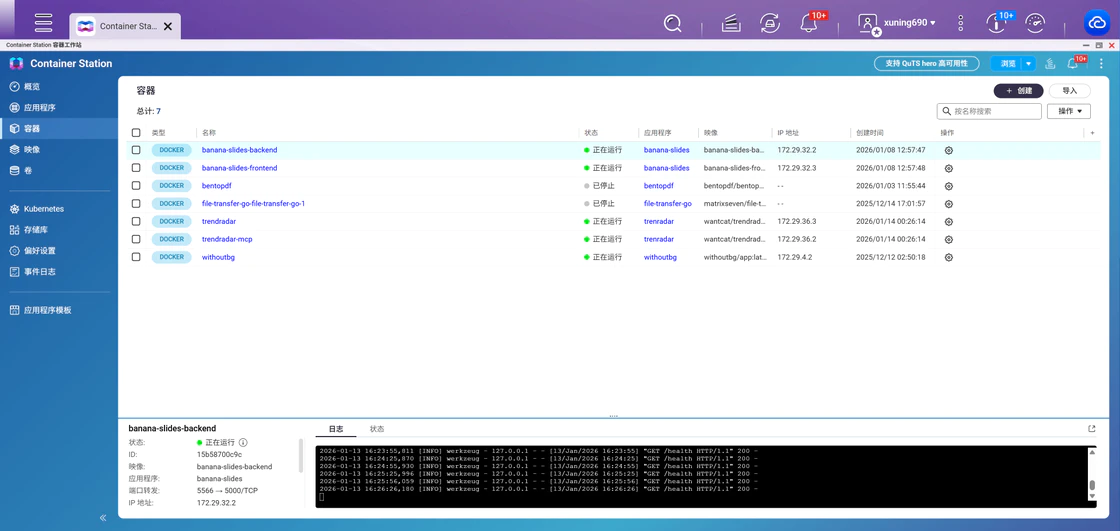Open the bentopdf application link

coord(659,186)
